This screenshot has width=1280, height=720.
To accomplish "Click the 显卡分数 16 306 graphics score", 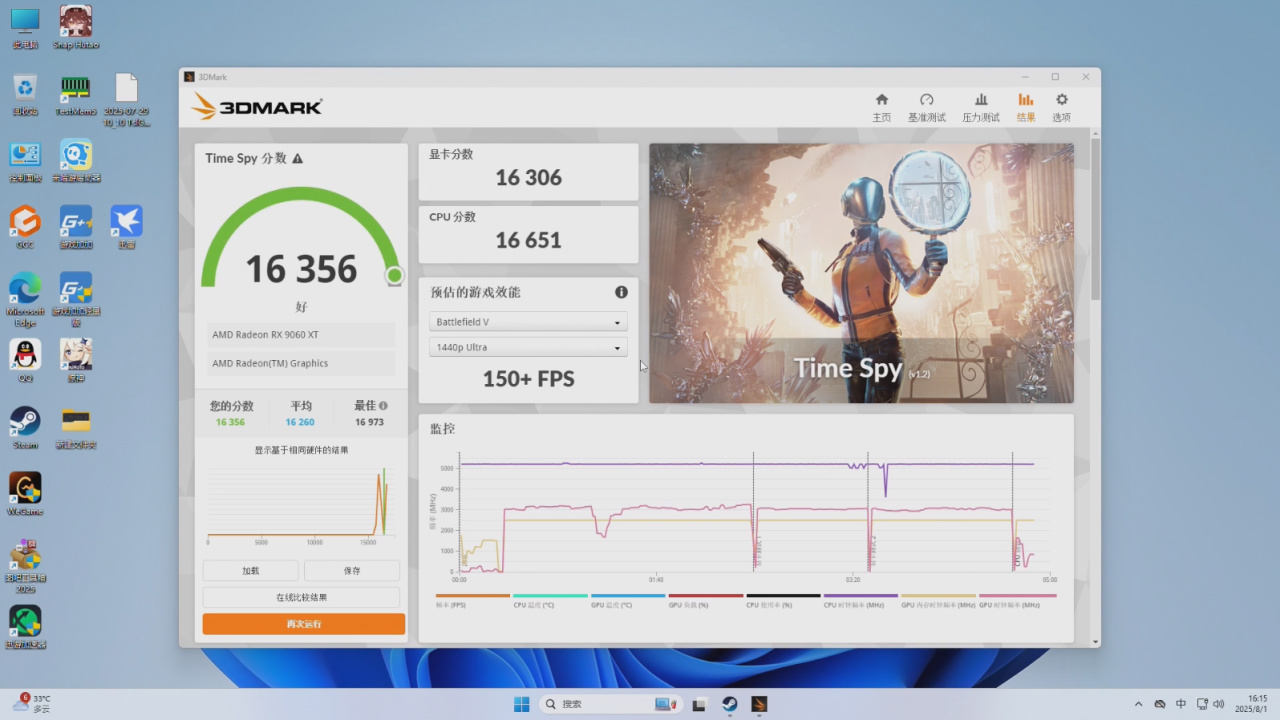I will pyautogui.click(x=528, y=172).
